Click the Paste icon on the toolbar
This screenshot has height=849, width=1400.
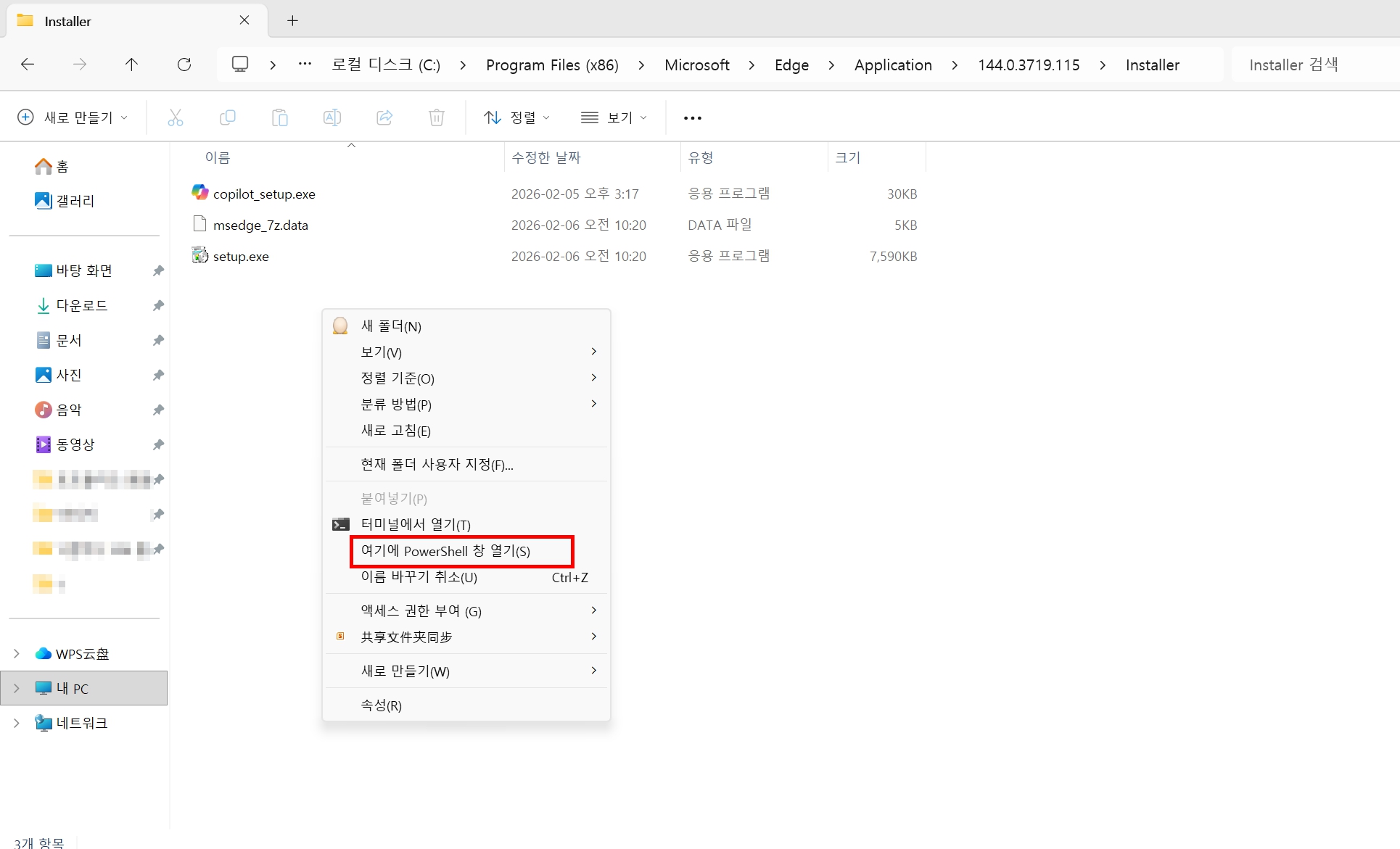280,117
